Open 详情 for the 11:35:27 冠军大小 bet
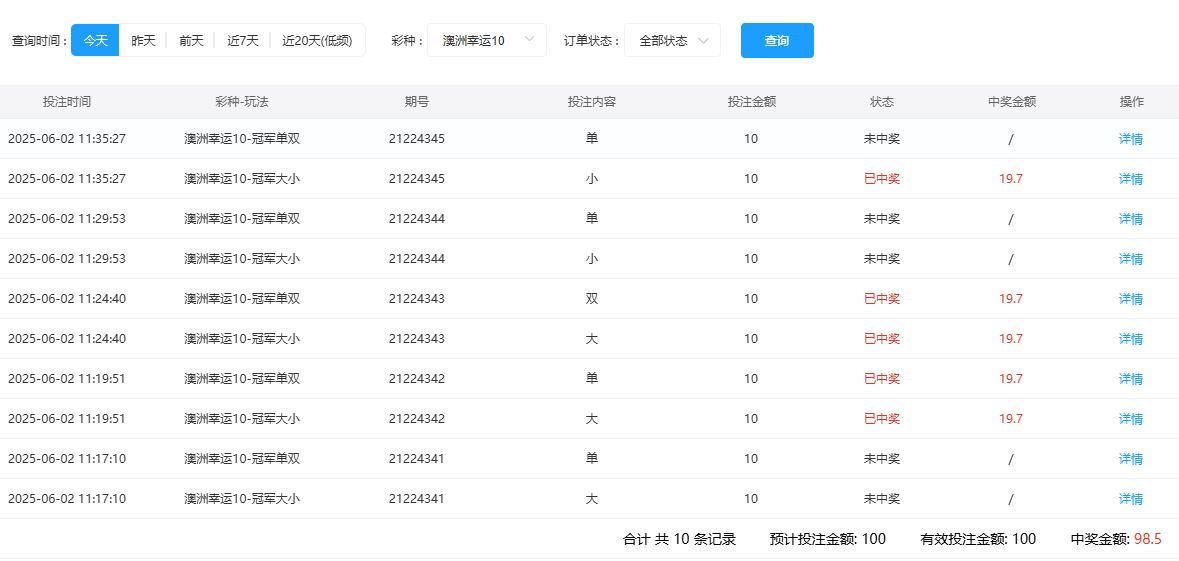The width and height of the screenshot is (1179, 561). (1130, 179)
